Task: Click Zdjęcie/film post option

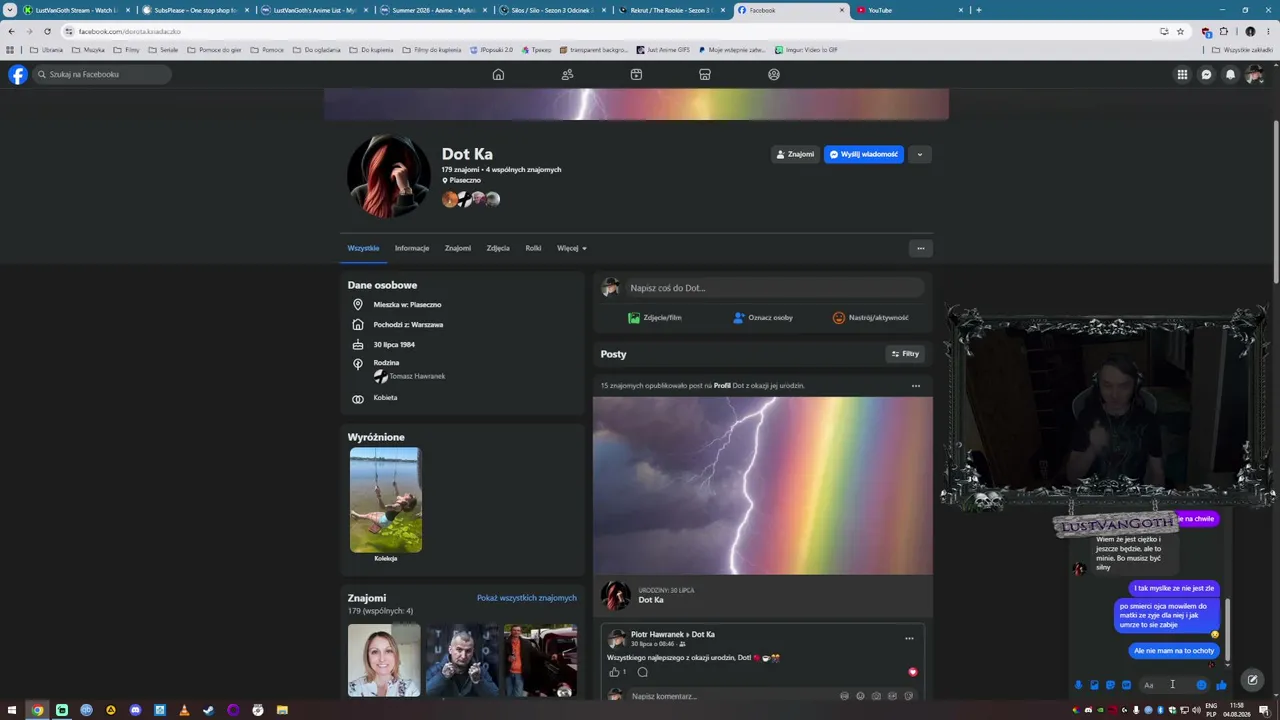Action: click(x=655, y=318)
